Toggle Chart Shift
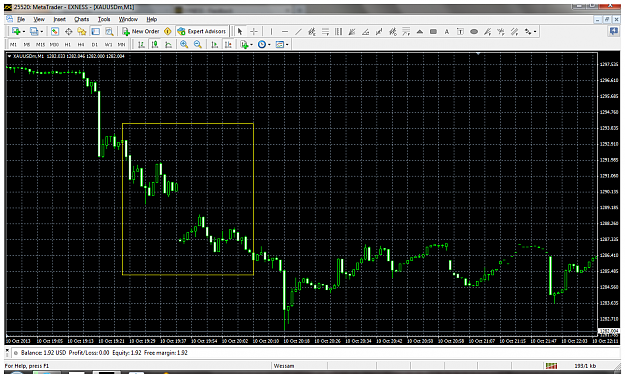The height and width of the screenshot is (374, 625). [x=228, y=44]
